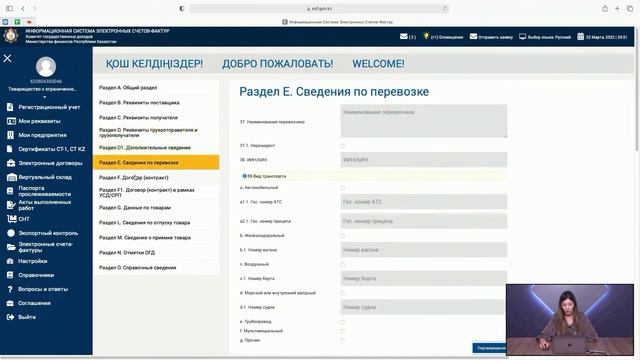
Task: Click the Safari sidebar toggle icon
Action: [x=9, y=8]
